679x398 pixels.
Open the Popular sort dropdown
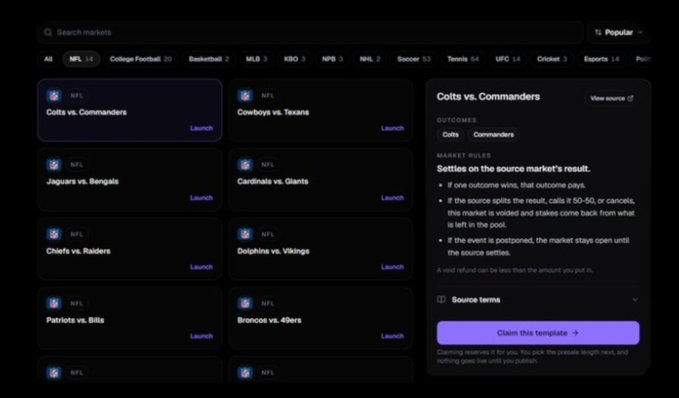618,32
